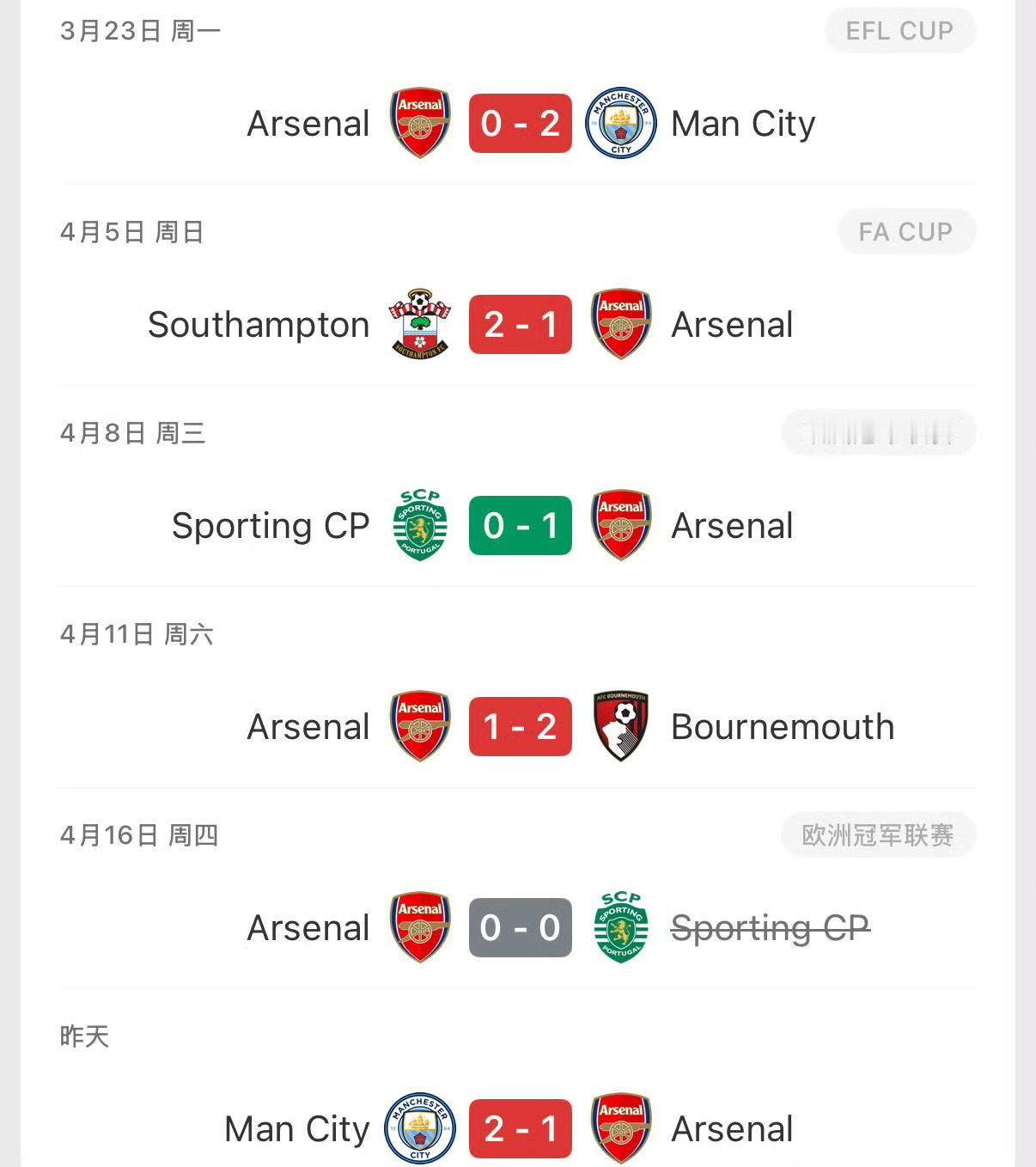Open the 2 - 1 Southampton vs Arsenal score
The width and height of the screenshot is (1036, 1167).
click(520, 324)
